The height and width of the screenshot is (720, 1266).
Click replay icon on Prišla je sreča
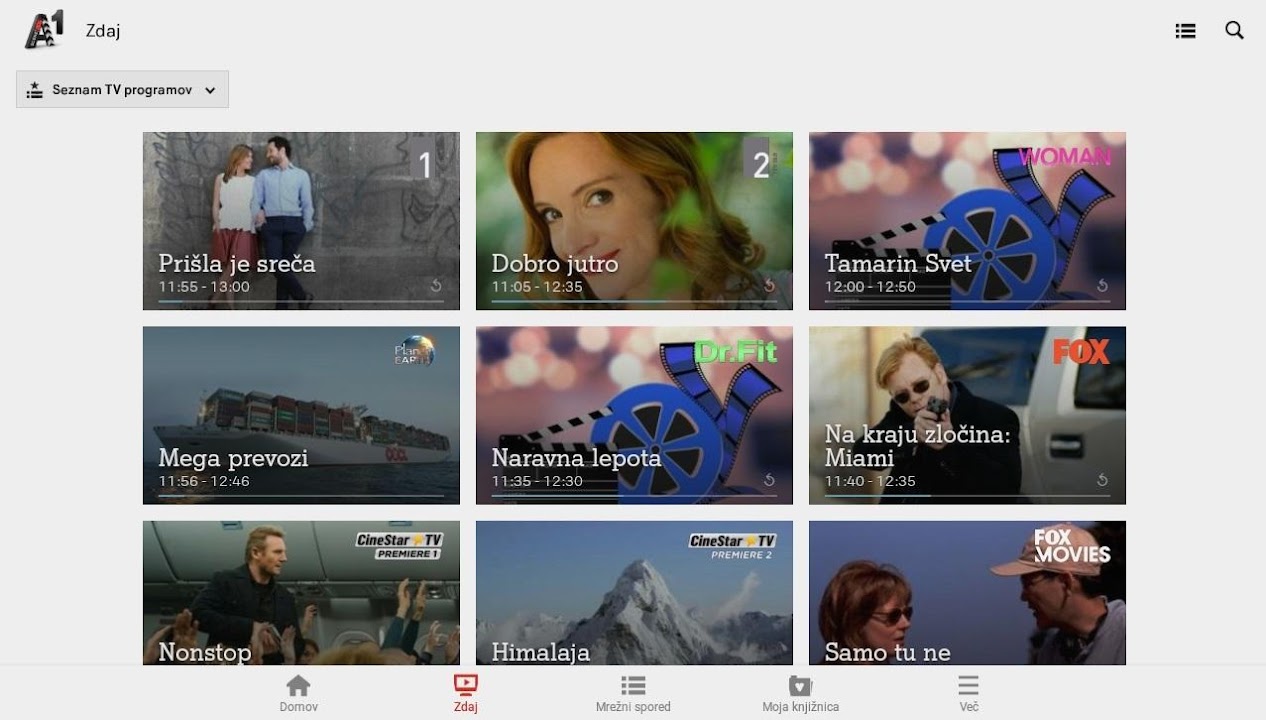tap(436, 286)
